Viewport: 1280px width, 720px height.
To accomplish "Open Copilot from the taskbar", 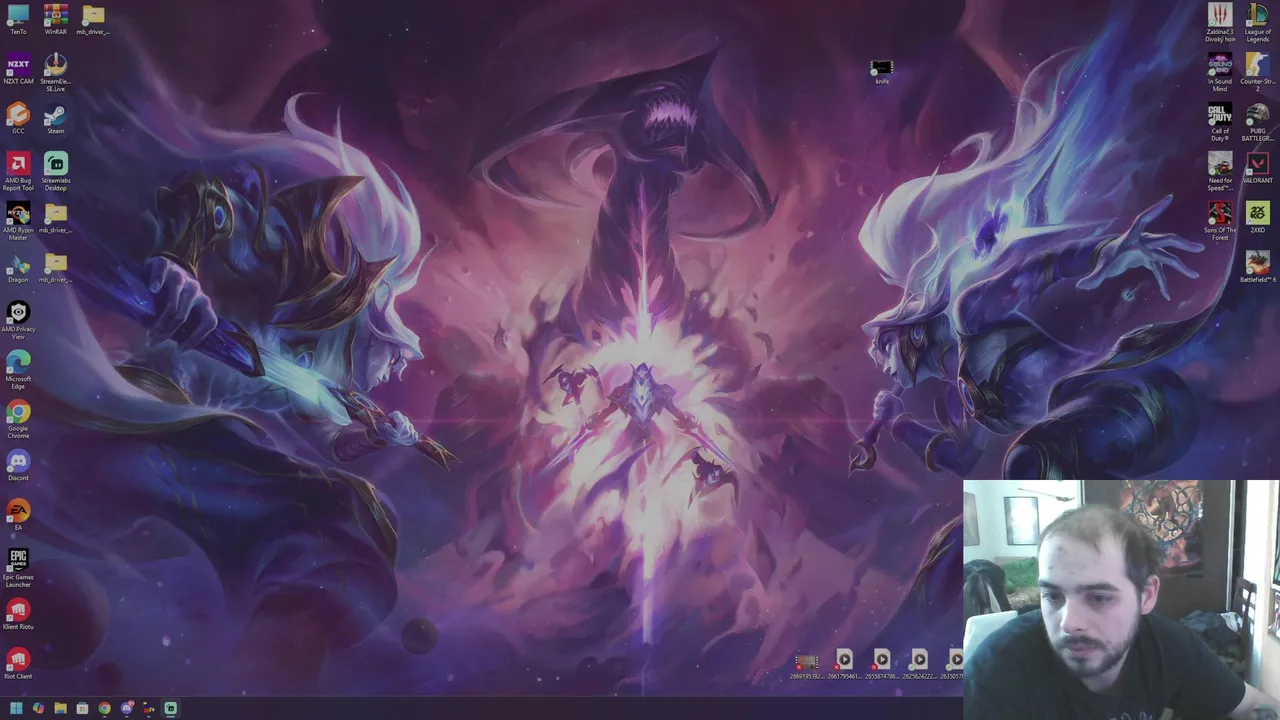I will [x=38, y=709].
